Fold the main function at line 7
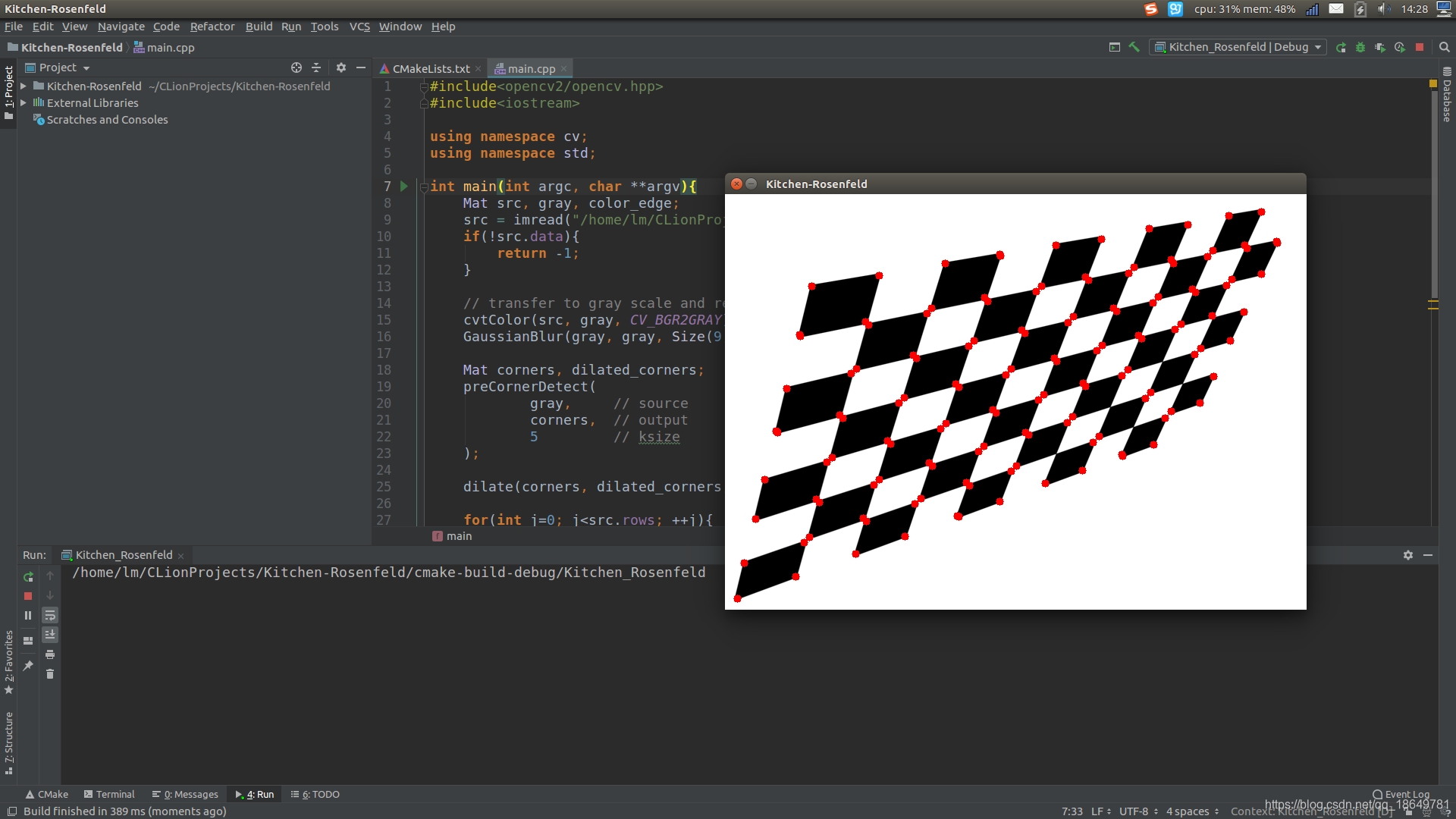 pyautogui.click(x=424, y=187)
